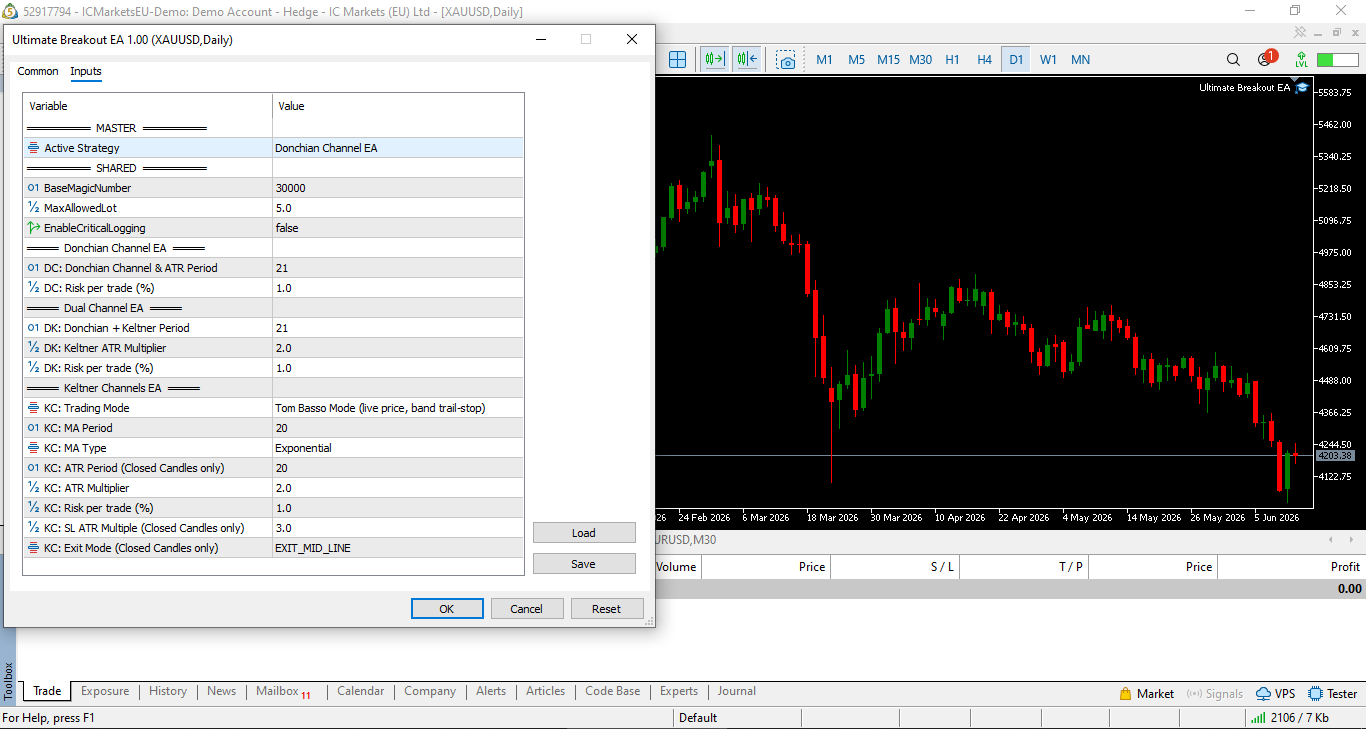Toggle chart auto scroll to end
This screenshot has width=1366, height=729.
(x=714, y=60)
